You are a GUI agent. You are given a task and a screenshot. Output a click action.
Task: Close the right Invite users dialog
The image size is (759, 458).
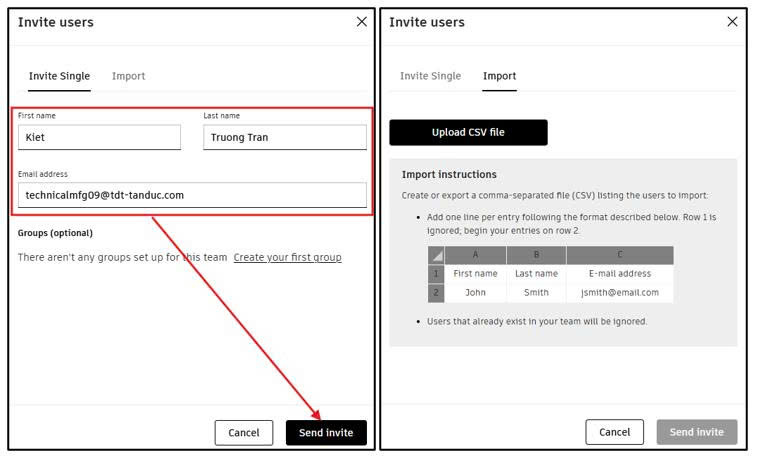tap(732, 22)
